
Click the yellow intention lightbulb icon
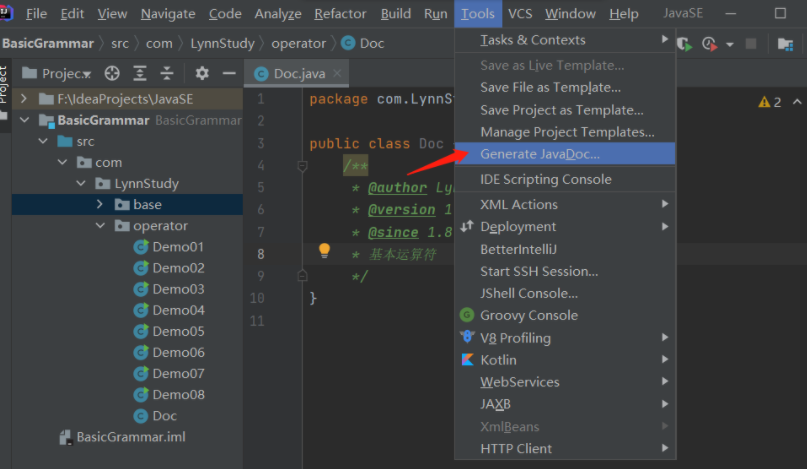coord(324,250)
